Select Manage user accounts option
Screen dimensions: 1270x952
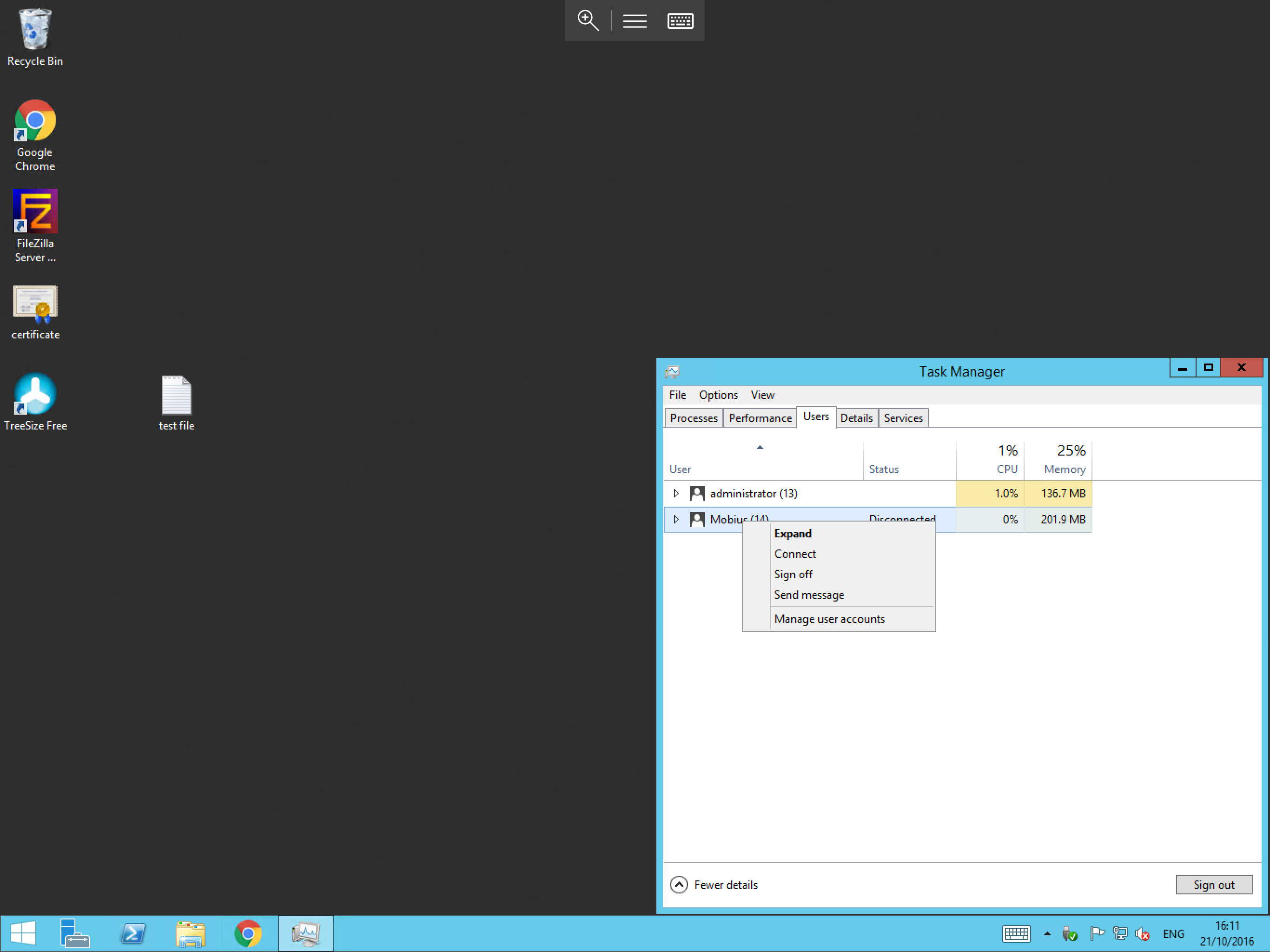coord(830,618)
